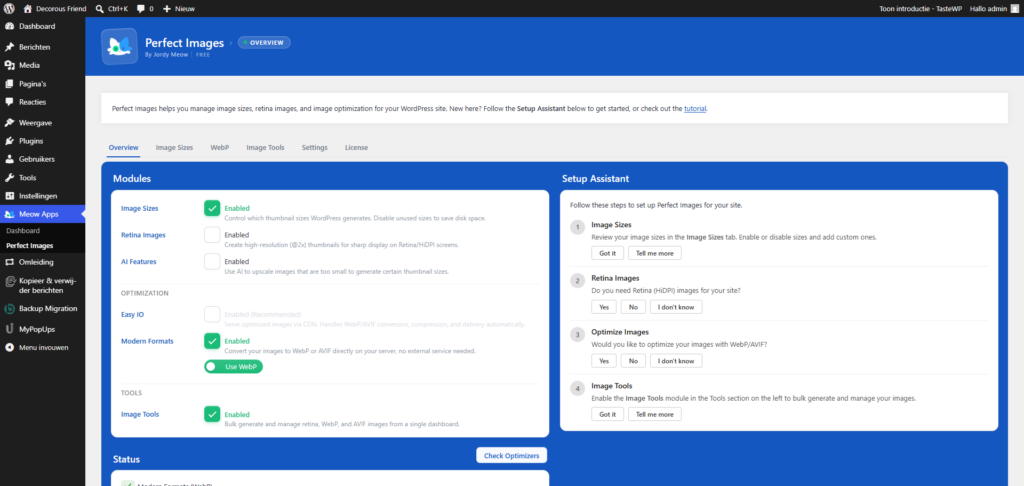Click the Hallo admin account text
The image size is (1024, 486).
[989, 9]
